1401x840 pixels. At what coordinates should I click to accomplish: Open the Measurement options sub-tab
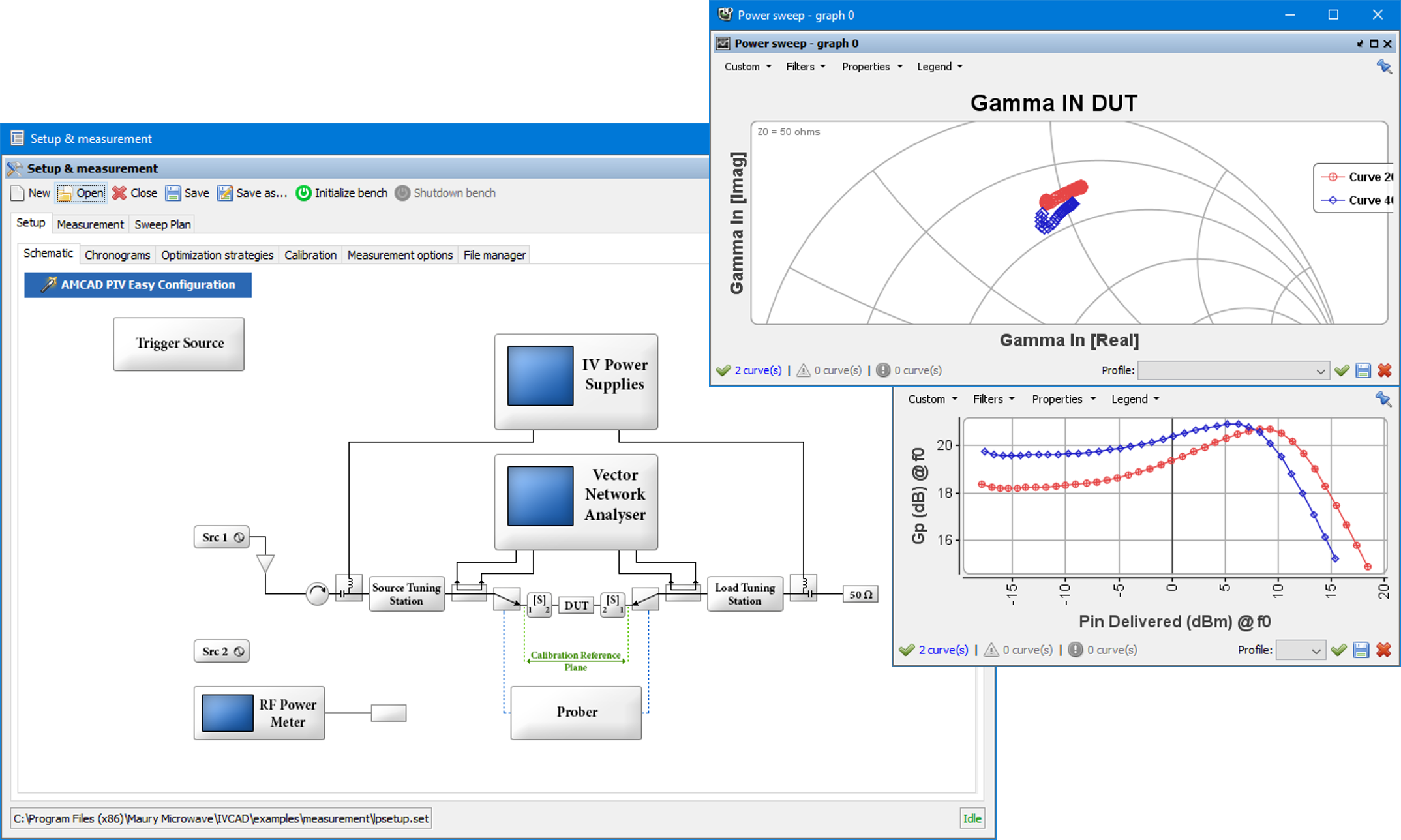[400, 255]
